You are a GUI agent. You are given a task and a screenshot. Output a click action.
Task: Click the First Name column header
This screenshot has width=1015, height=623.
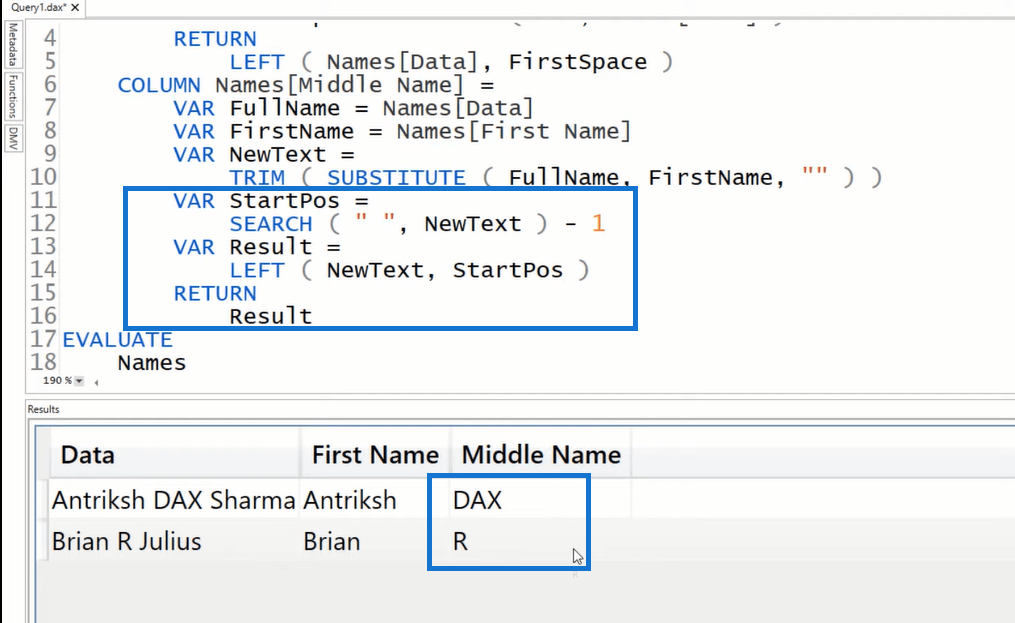pos(375,455)
